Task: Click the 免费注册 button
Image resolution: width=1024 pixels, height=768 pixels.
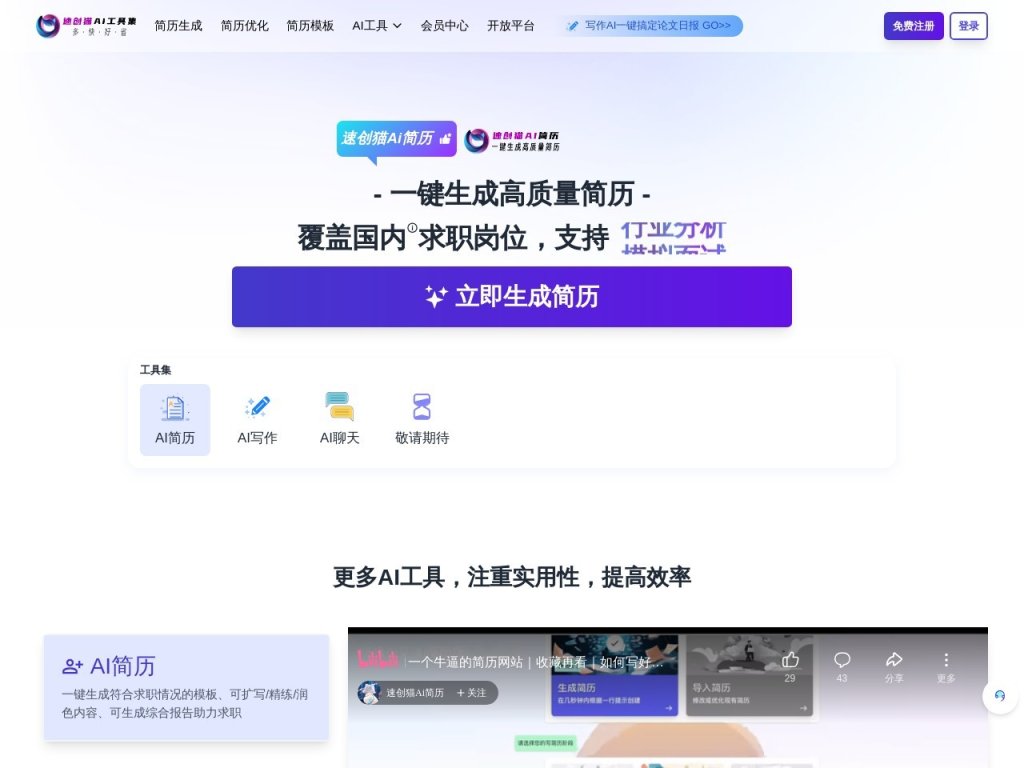Action: click(x=914, y=26)
